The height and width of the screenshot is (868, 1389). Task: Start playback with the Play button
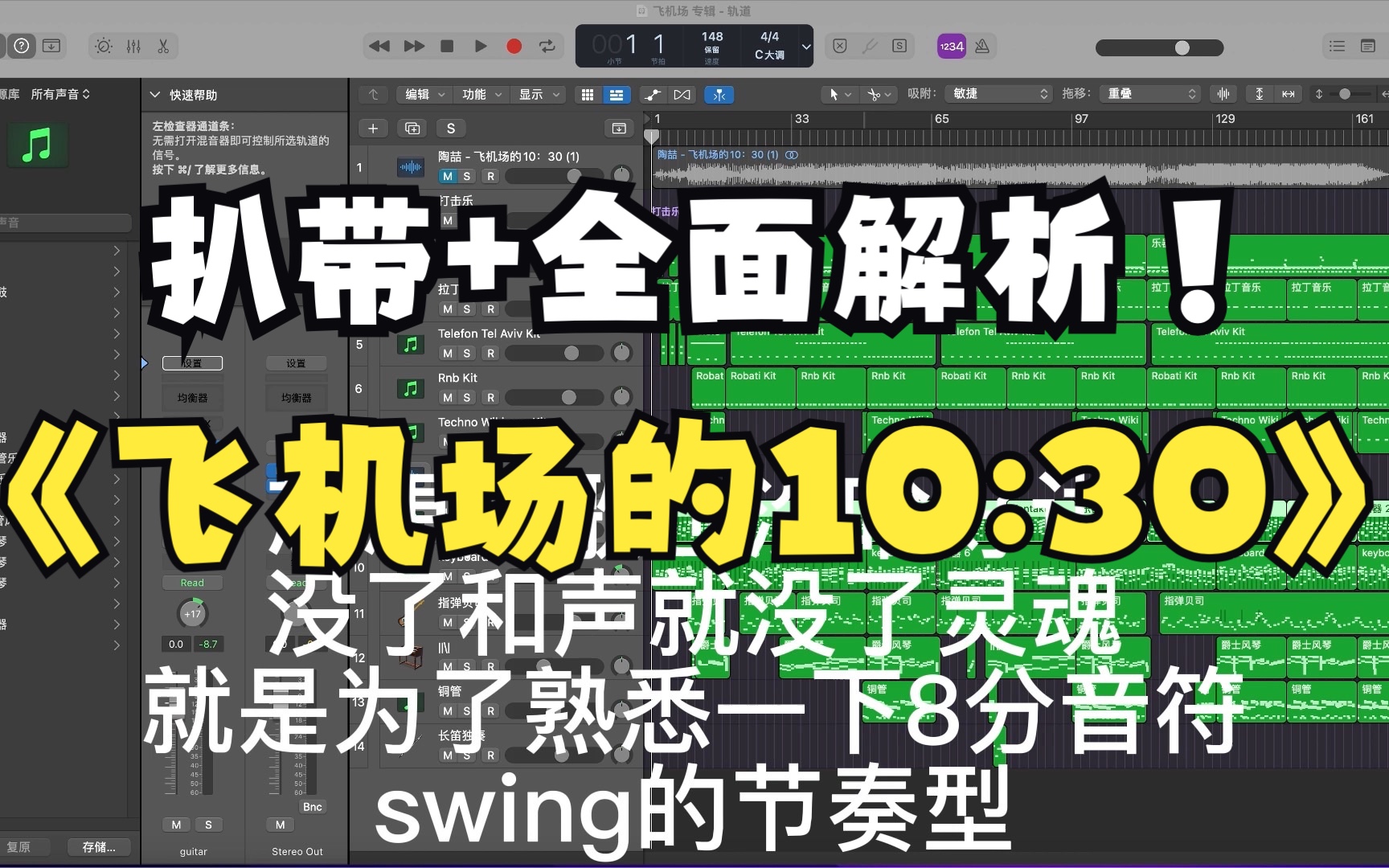[x=481, y=46]
